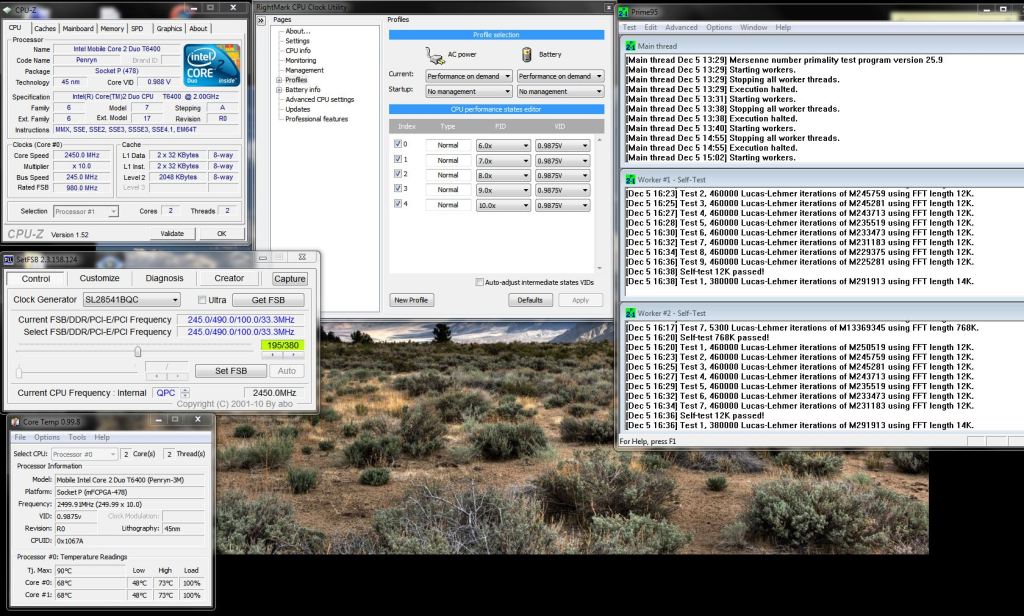Open the Tools menu in Core Temp
1024x616 pixels.
[x=77, y=437]
